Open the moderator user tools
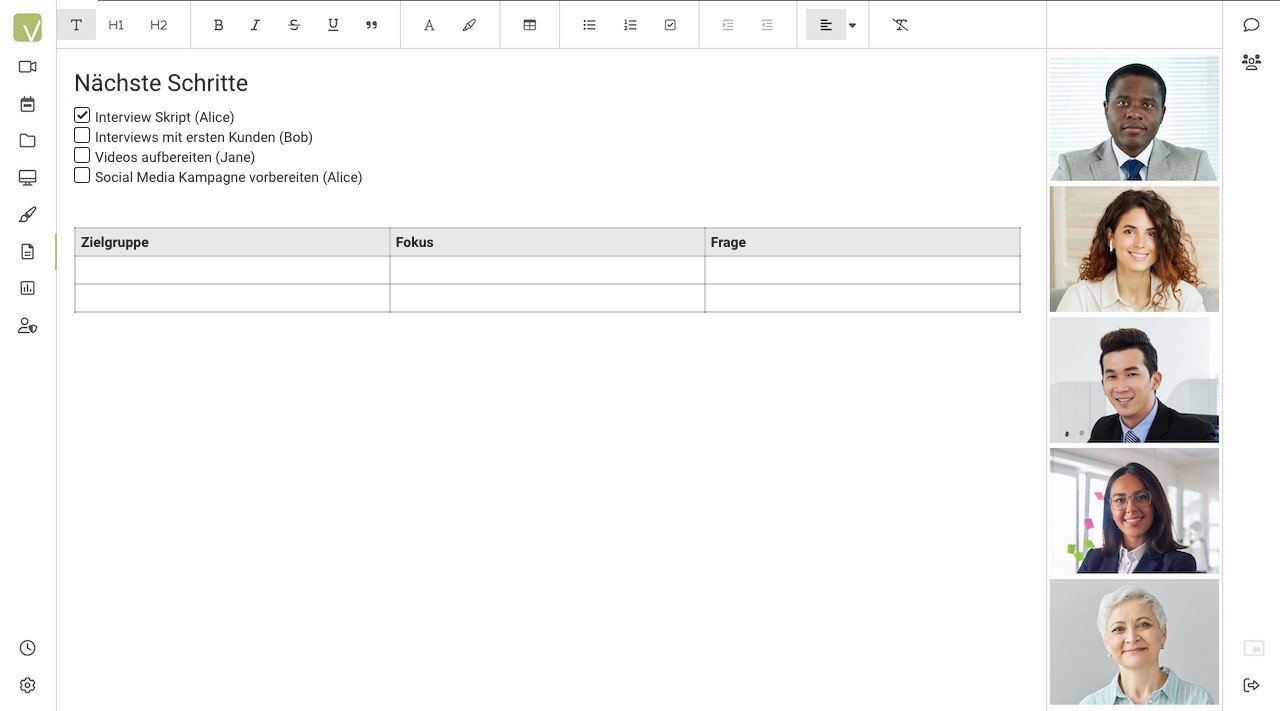Viewport: 1280px width, 711px height. click(x=27, y=325)
